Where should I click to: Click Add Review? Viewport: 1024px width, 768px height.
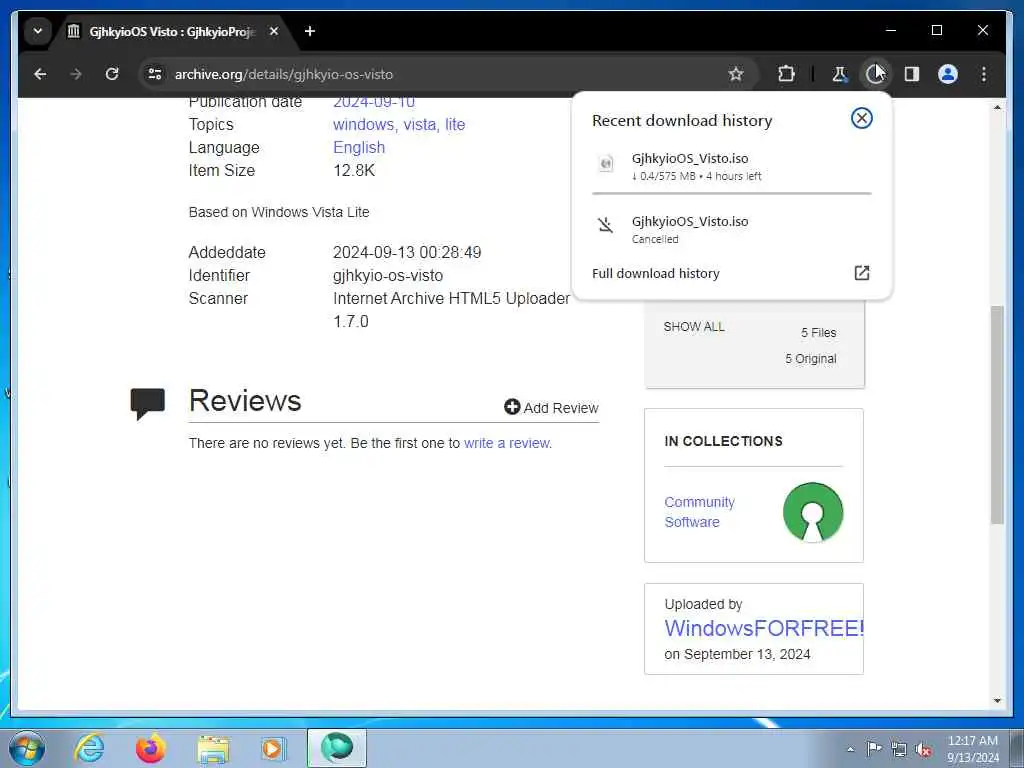(x=551, y=408)
